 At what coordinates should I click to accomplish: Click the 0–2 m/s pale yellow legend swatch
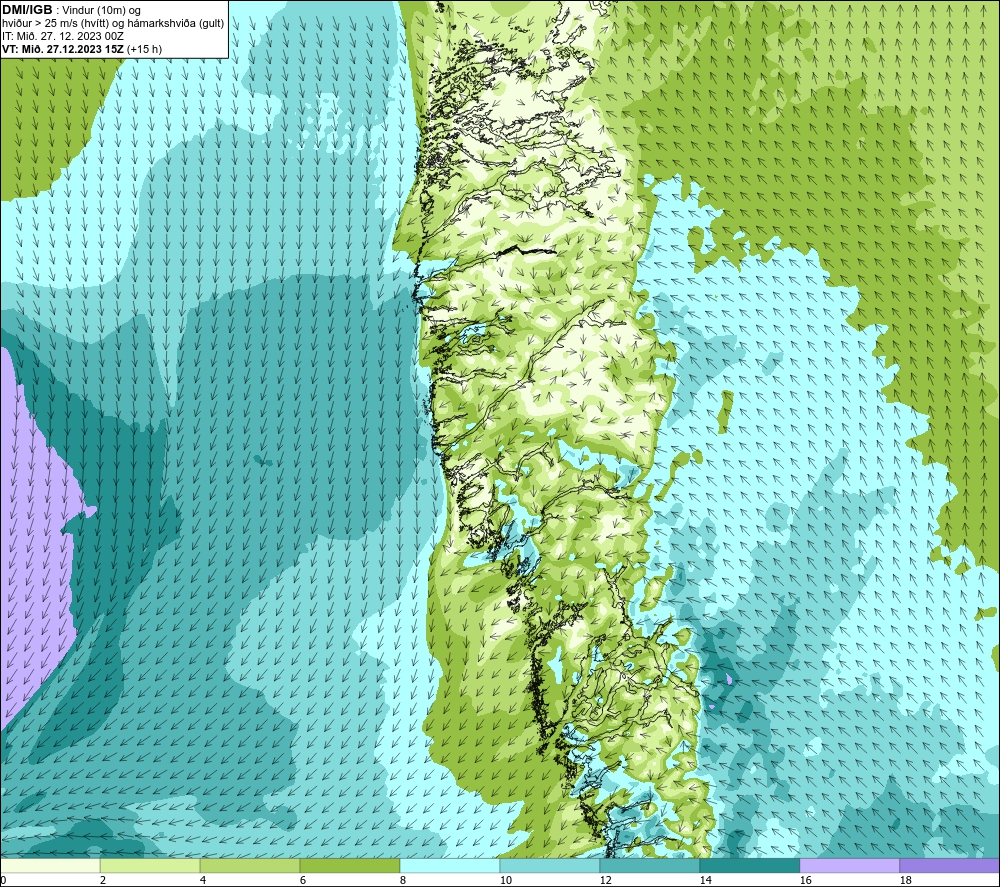pyautogui.click(x=50, y=865)
